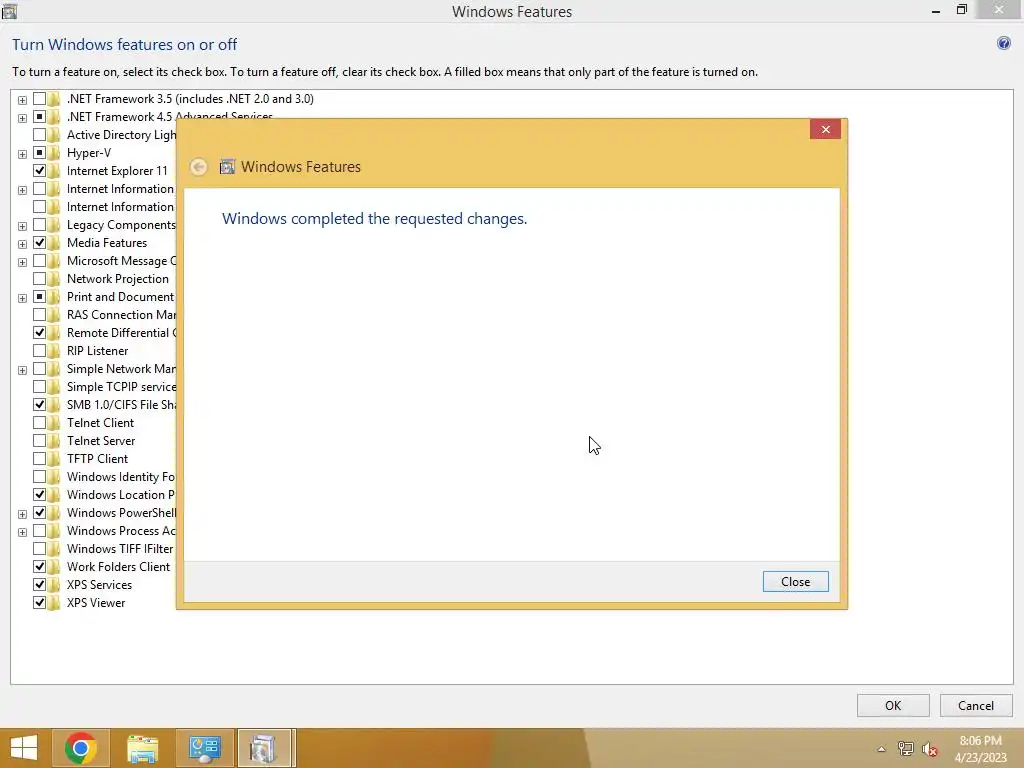Click the folder icon beside Telnet Client

pos(55,423)
